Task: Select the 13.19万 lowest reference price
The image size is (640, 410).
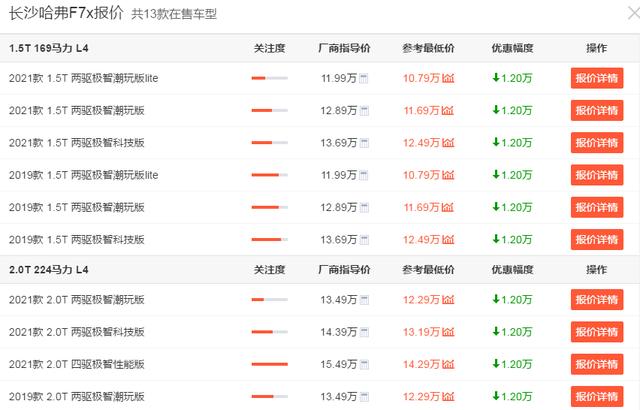Action: [x=421, y=332]
